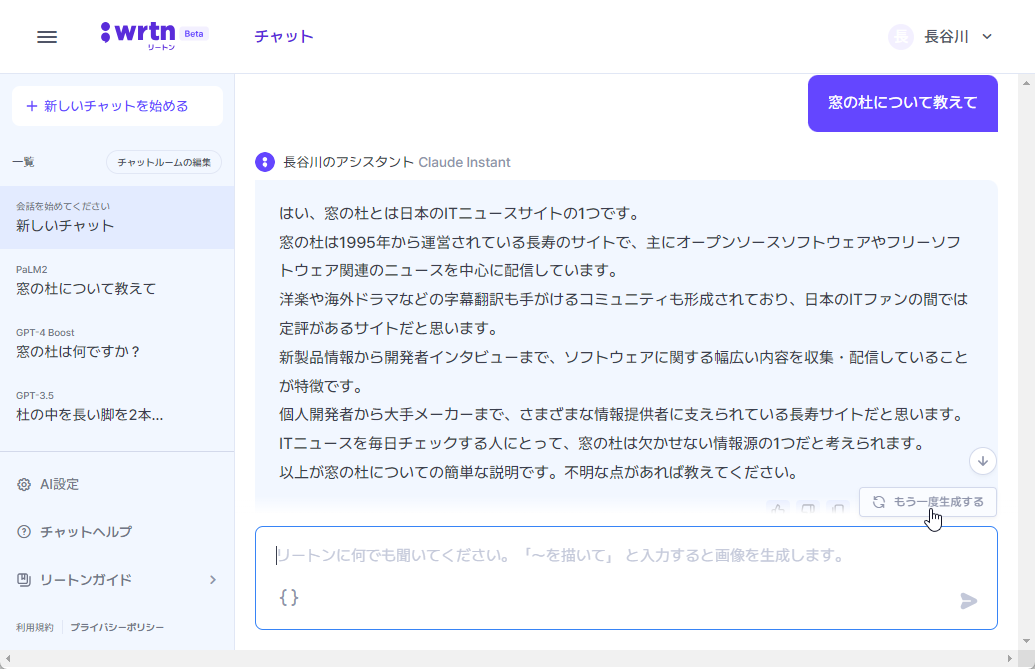This screenshot has width=1035, height=669.
Task: Select the 新しいチャット conversation
Action: point(117,217)
